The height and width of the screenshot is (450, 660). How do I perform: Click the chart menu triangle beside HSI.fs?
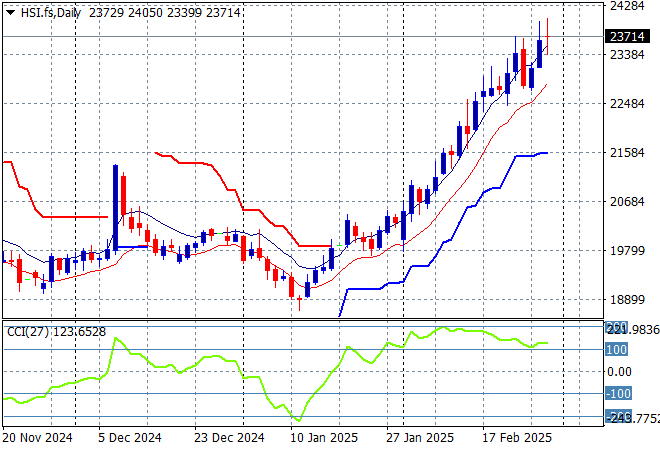pos(9,9)
